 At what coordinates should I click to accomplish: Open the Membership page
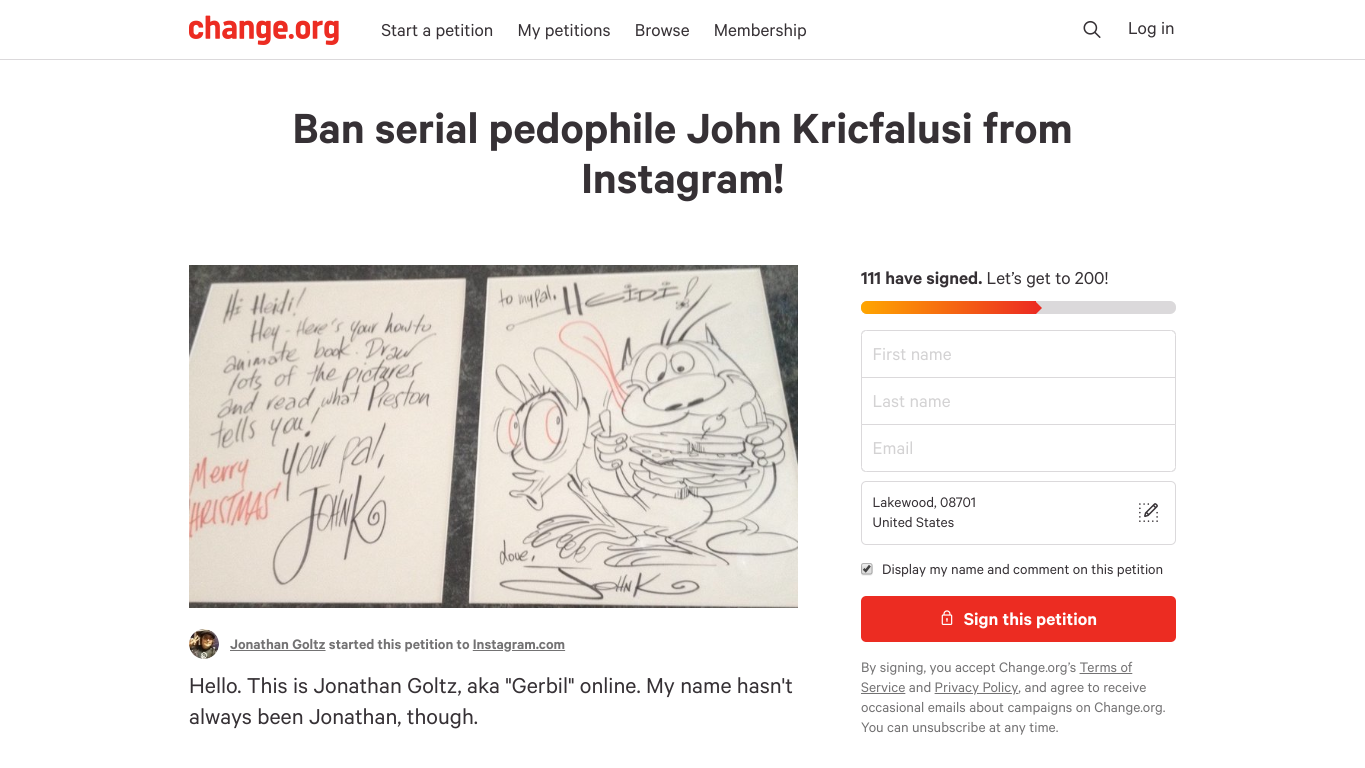(x=760, y=30)
